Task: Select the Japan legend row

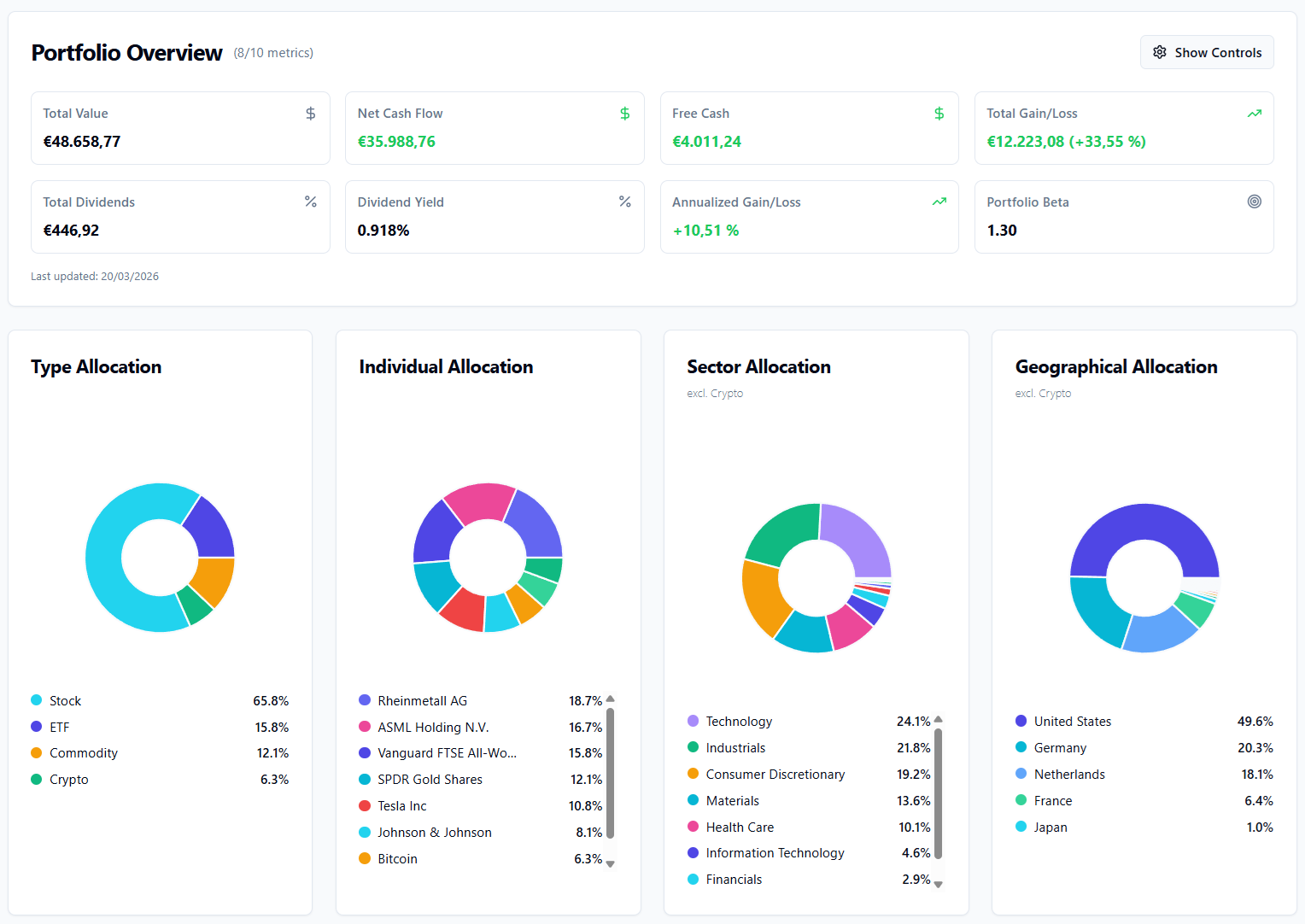Action: 1144,827
